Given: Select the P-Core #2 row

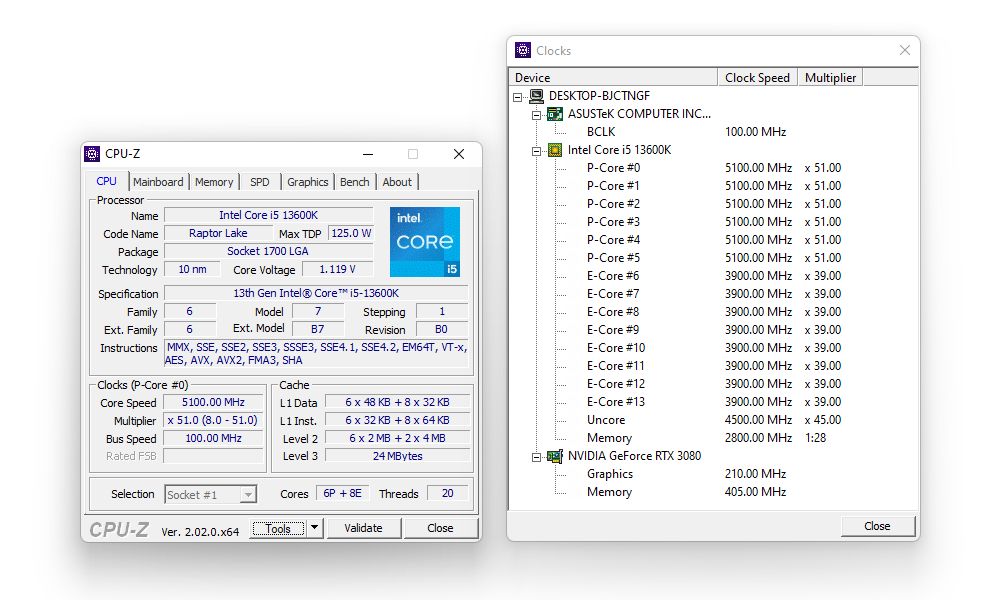Looking at the screenshot, I should [x=713, y=203].
